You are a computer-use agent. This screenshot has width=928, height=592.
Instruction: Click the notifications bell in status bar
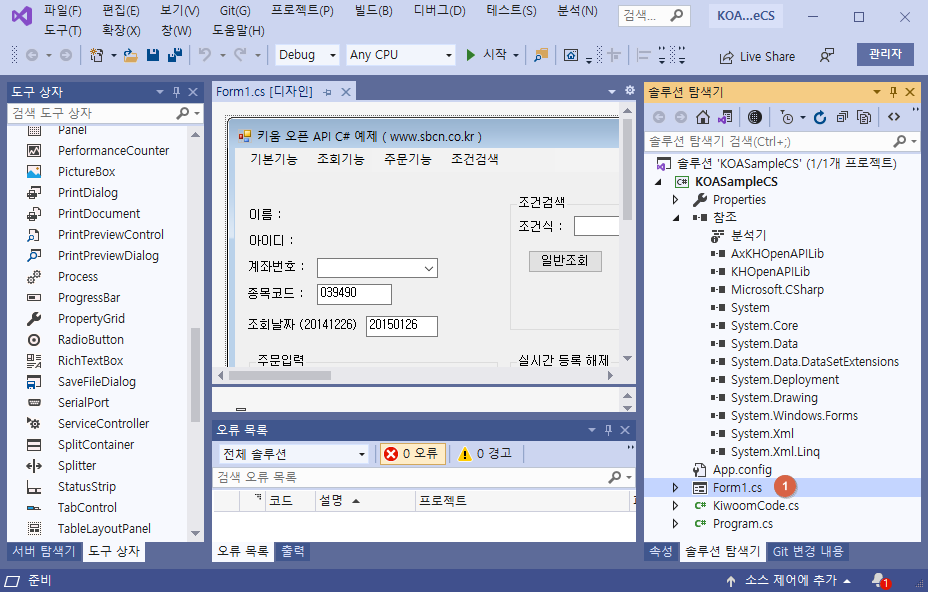coord(879,581)
